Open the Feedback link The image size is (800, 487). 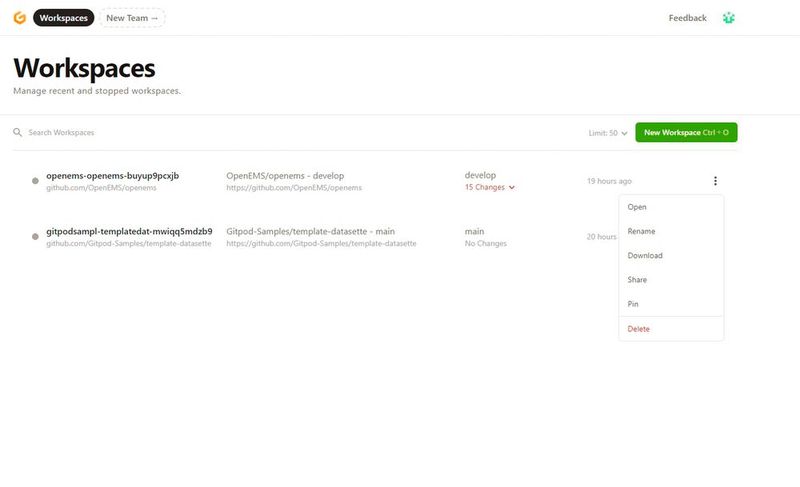point(687,18)
